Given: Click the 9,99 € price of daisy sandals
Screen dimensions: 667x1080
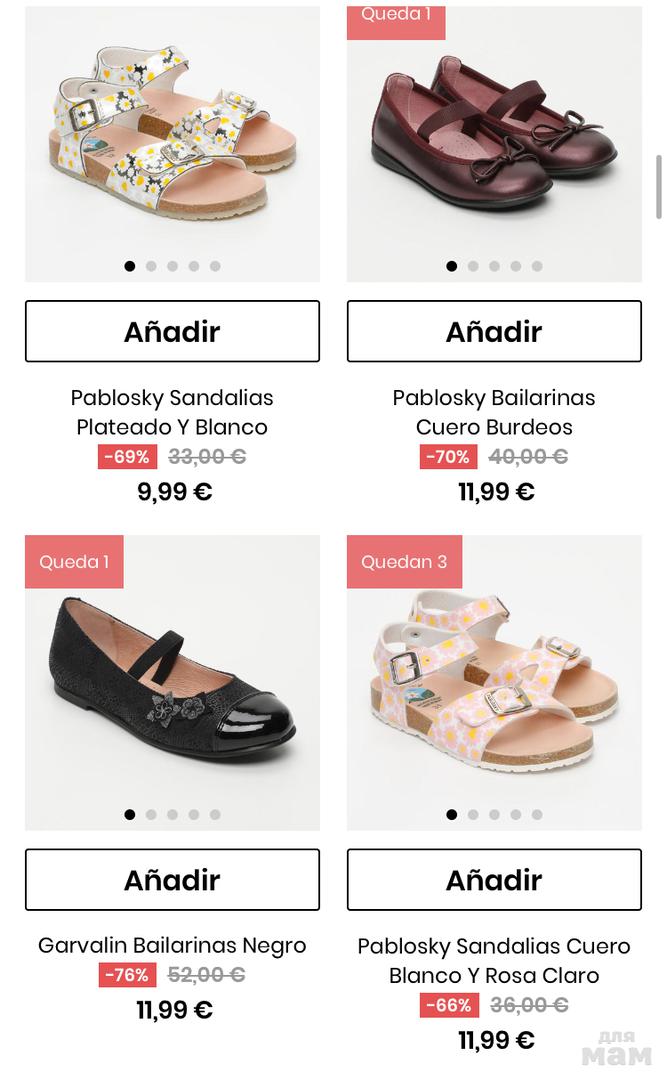Looking at the screenshot, I should click(175, 492).
